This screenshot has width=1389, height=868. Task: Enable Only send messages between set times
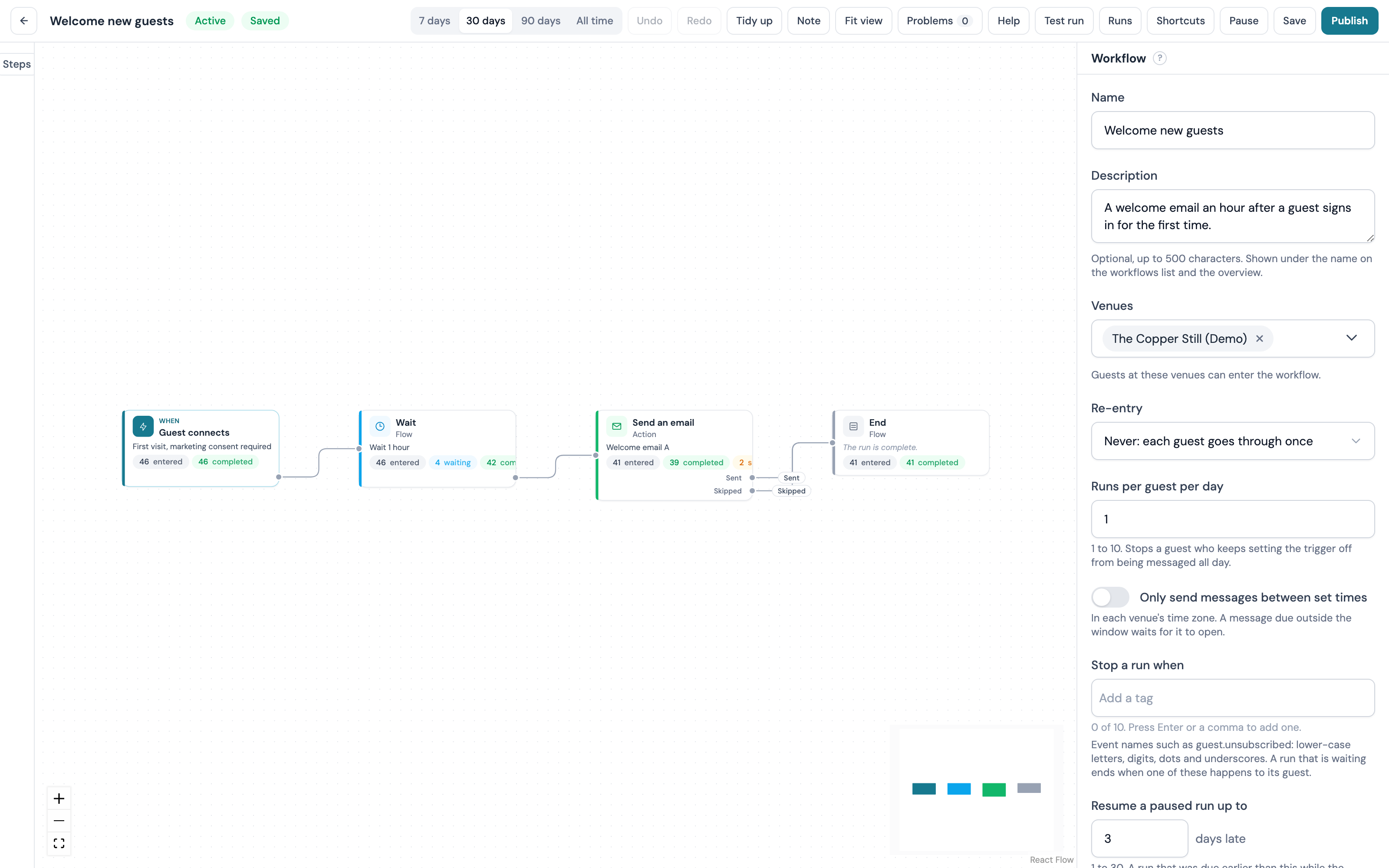click(1110, 597)
